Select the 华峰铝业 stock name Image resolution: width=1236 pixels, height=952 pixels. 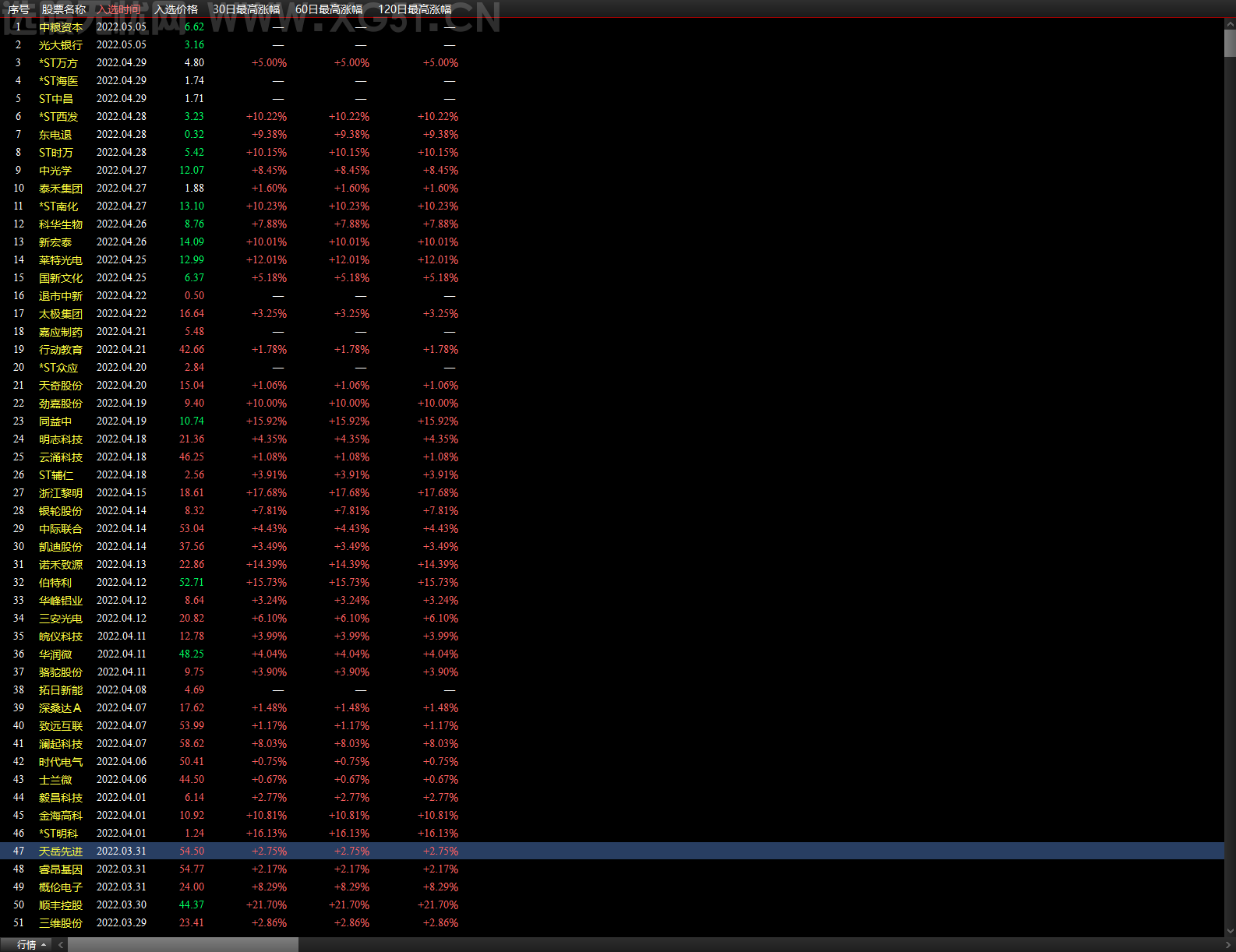[61, 601]
